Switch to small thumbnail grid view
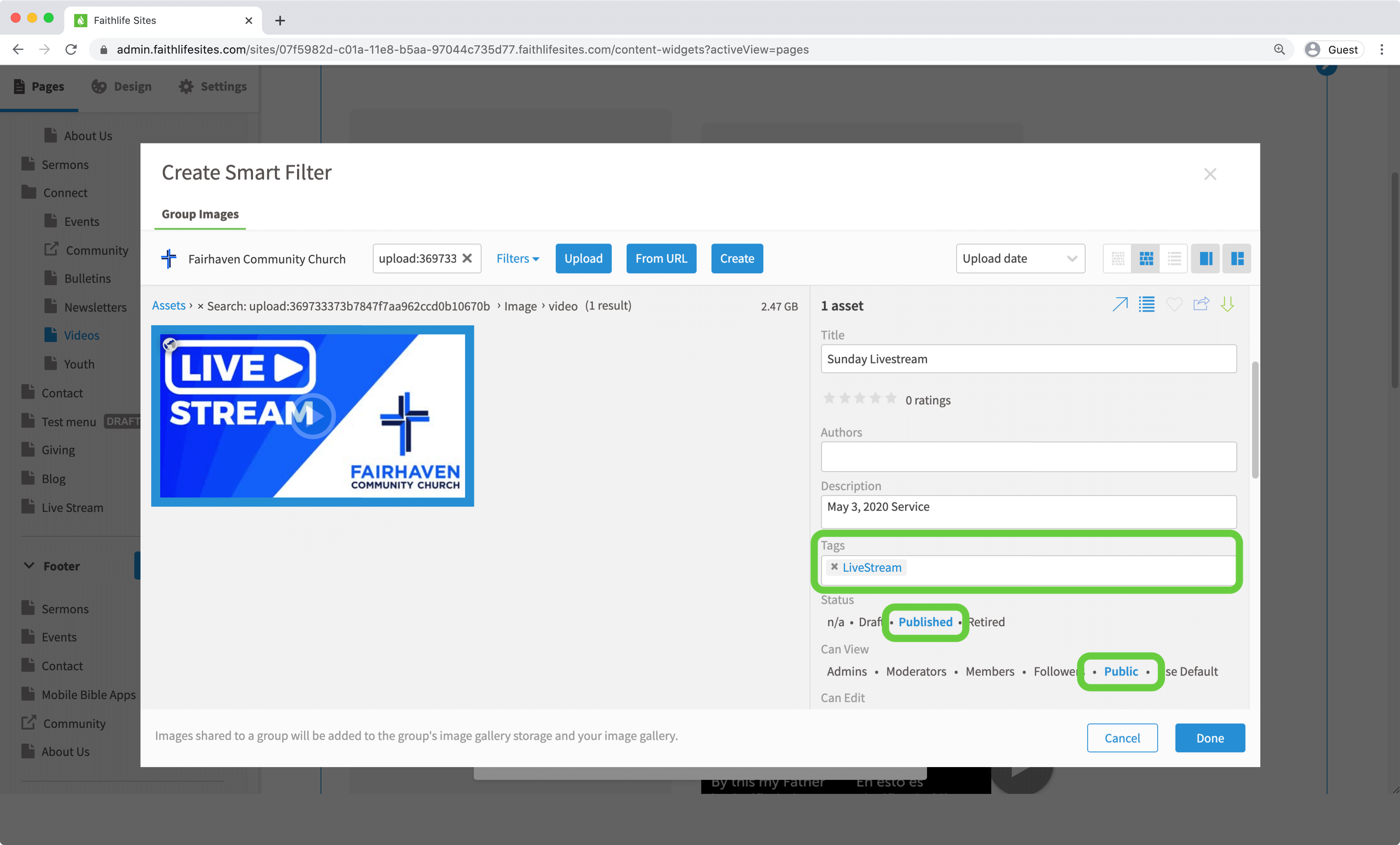This screenshot has height=845, width=1400. click(x=1118, y=258)
